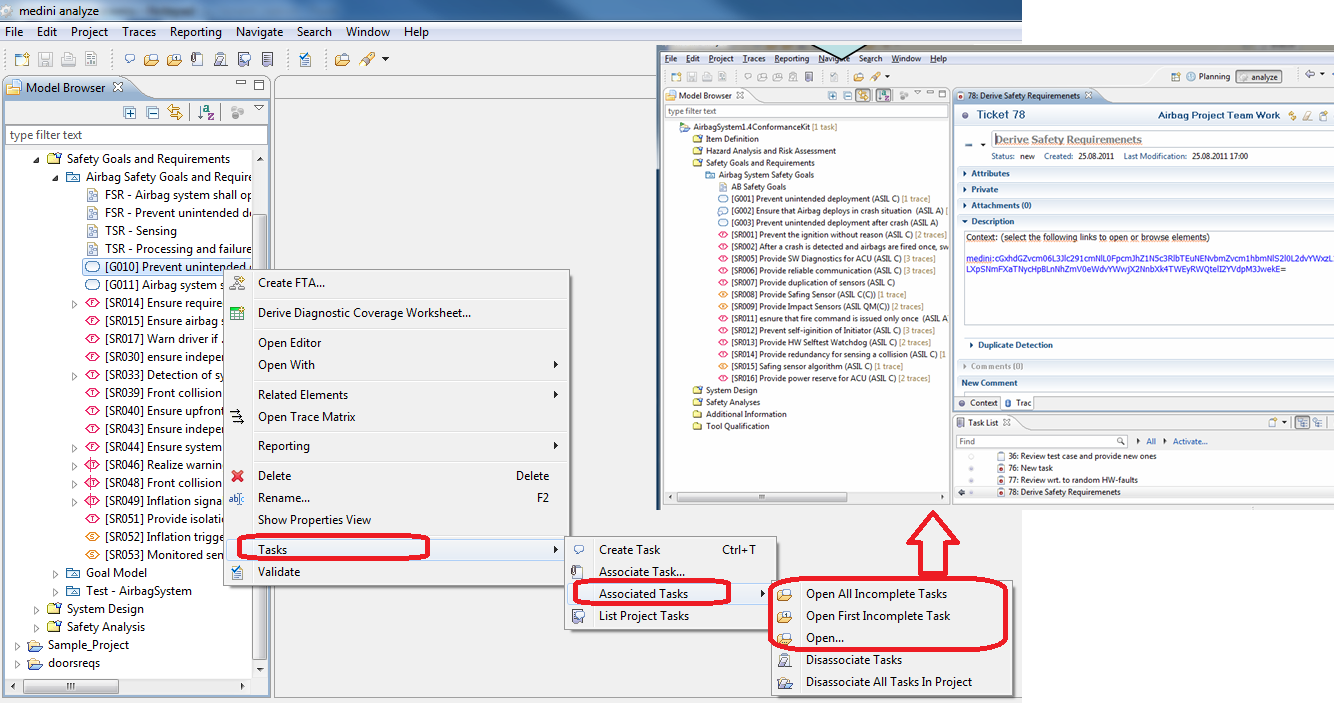Click the flashlight search icon in main toolbar
The image size is (1343, 707).
(x=366, y=60)
